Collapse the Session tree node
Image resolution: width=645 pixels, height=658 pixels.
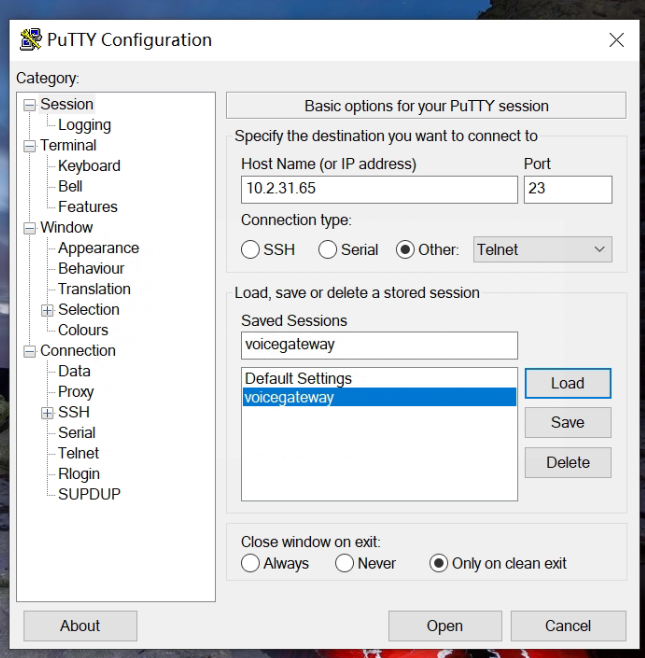29,104
